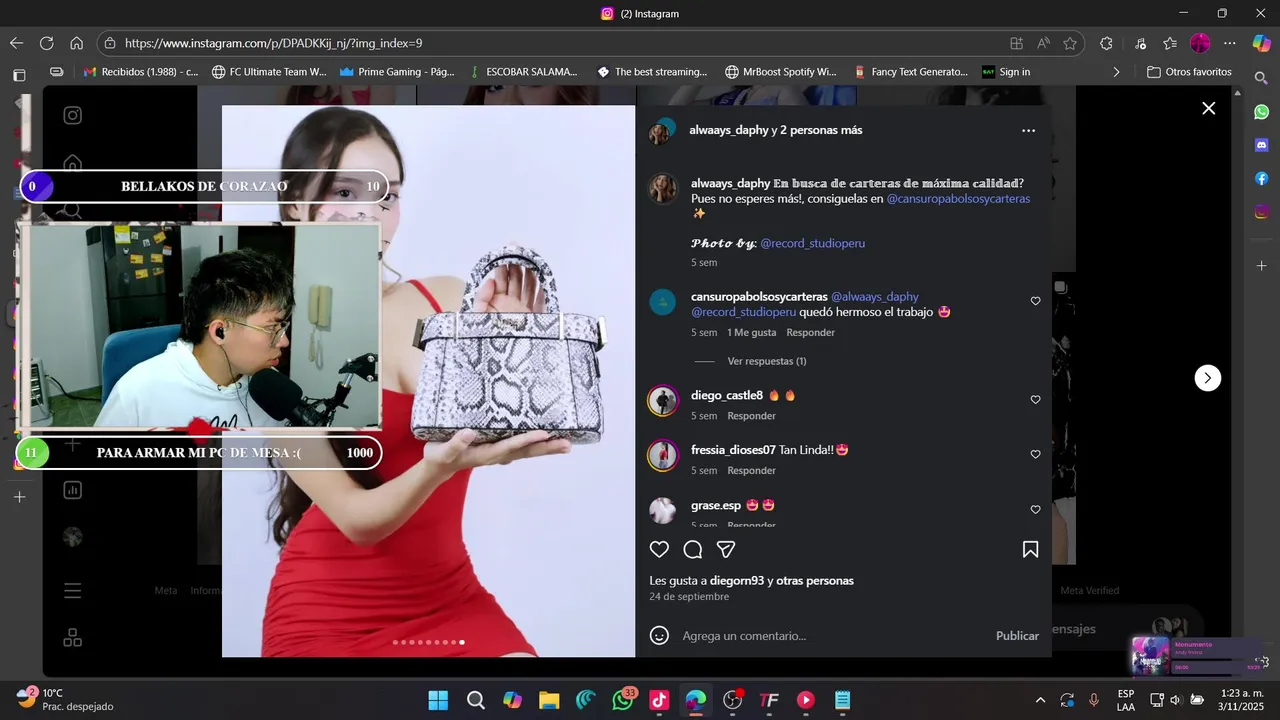Viewport: 1280px width, 720px height.
Task: Close the Instagram post overlay
Action: click(1208, 108)
